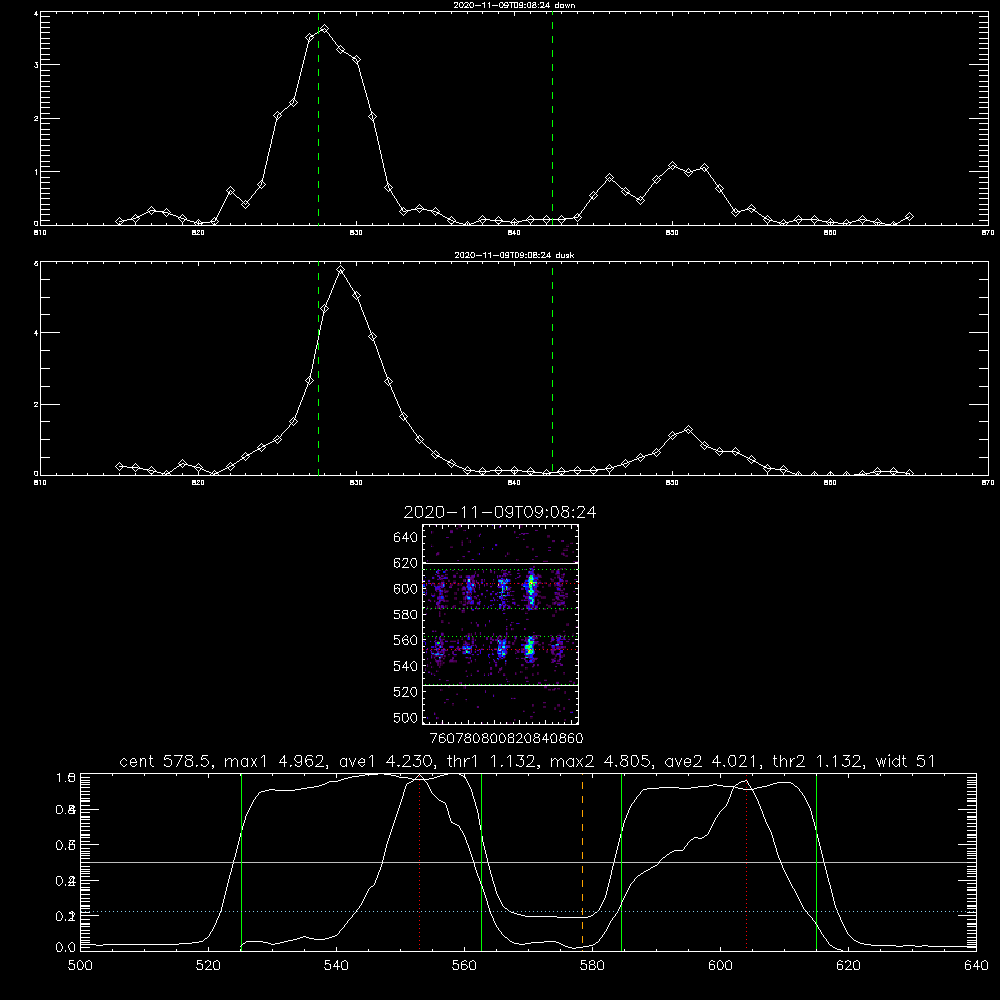Click the 2020-11-09T09:08:24 title above the spectral image
Image resolution: width=1000 pixels, height=1000 pixels.
point(500,512)
